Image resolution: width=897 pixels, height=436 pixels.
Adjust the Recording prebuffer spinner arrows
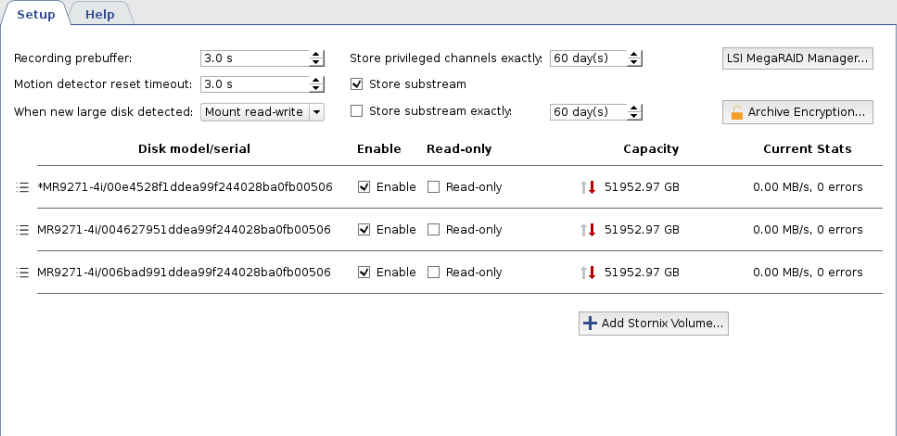(x=317, y=58)
